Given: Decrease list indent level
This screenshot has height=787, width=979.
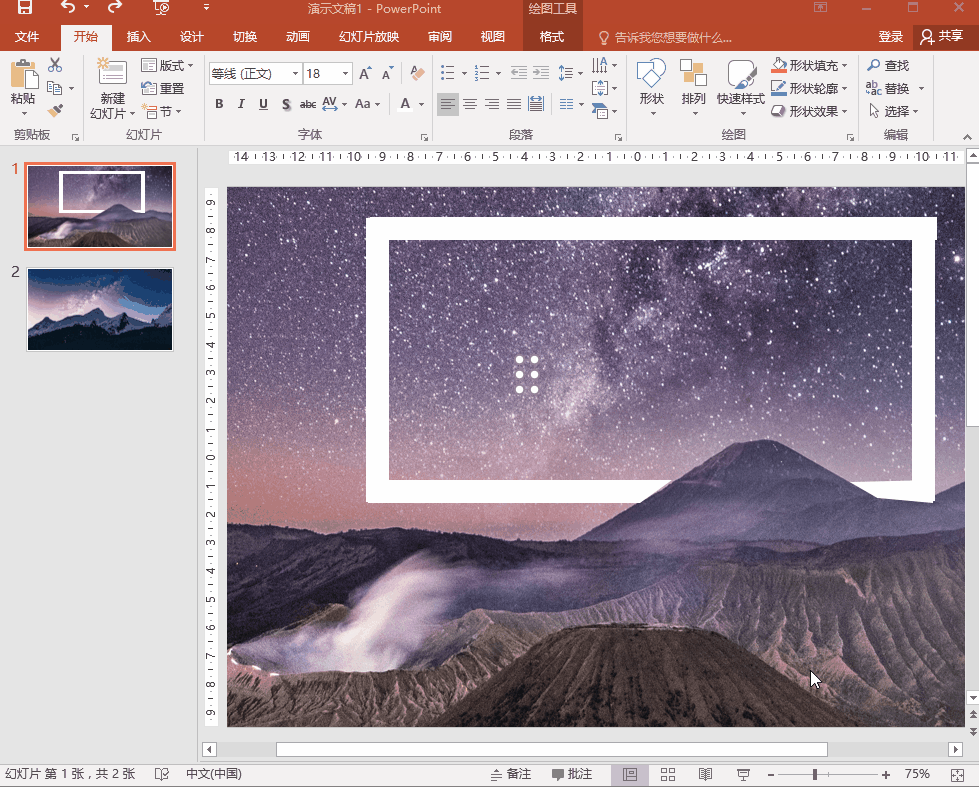Looking at the screenshot, I should pos(518,73).
